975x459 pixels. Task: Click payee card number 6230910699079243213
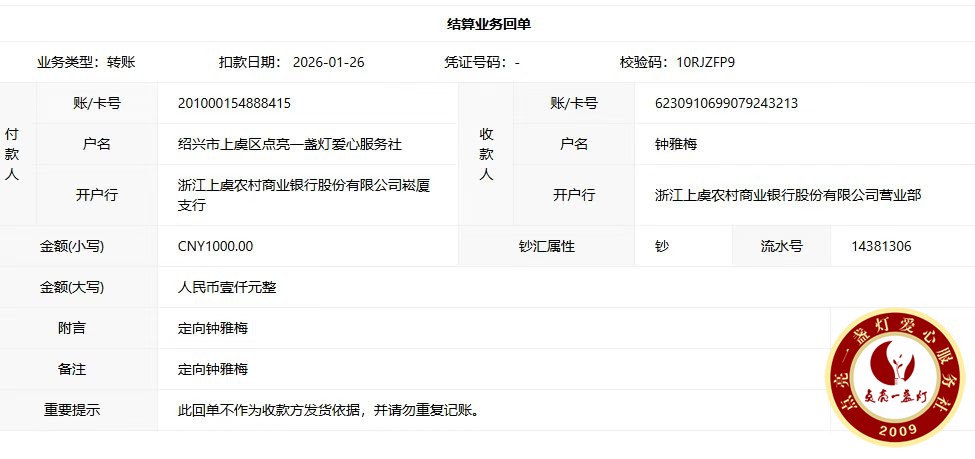pyautogui.click(x=726, y=103)
